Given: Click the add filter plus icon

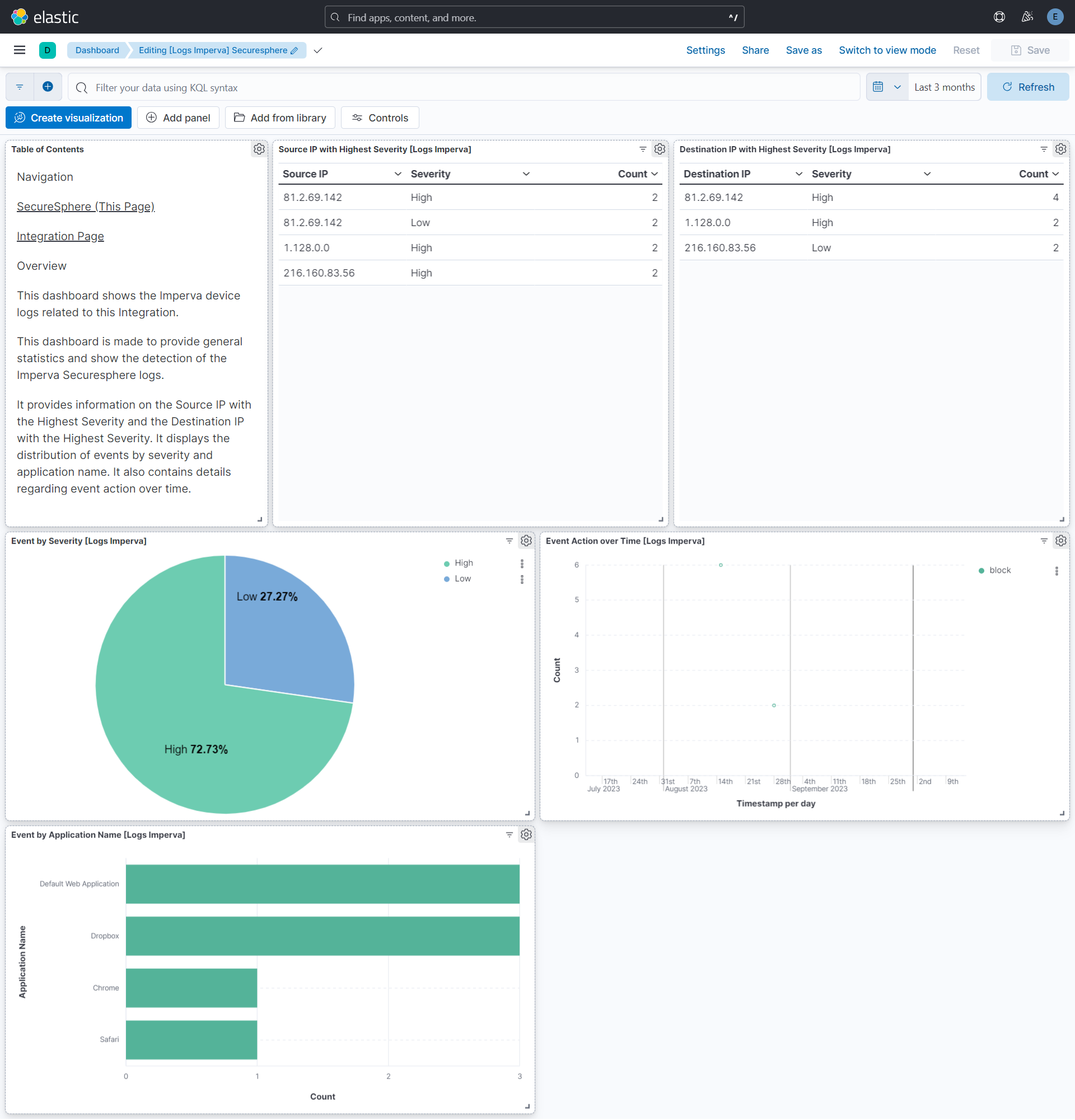Looking at the screenshot, I should (x=48, y=87).
